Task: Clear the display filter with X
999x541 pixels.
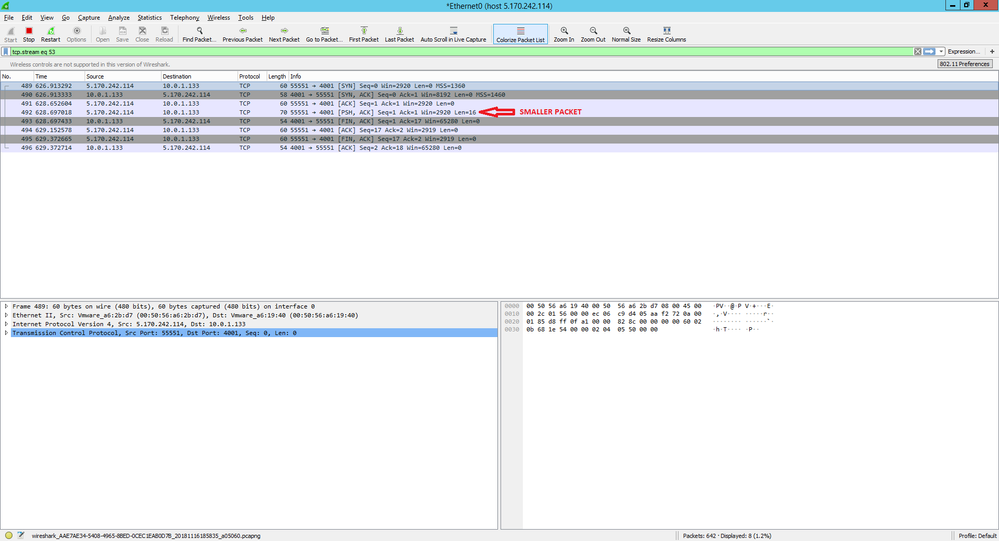Action: 917,52
